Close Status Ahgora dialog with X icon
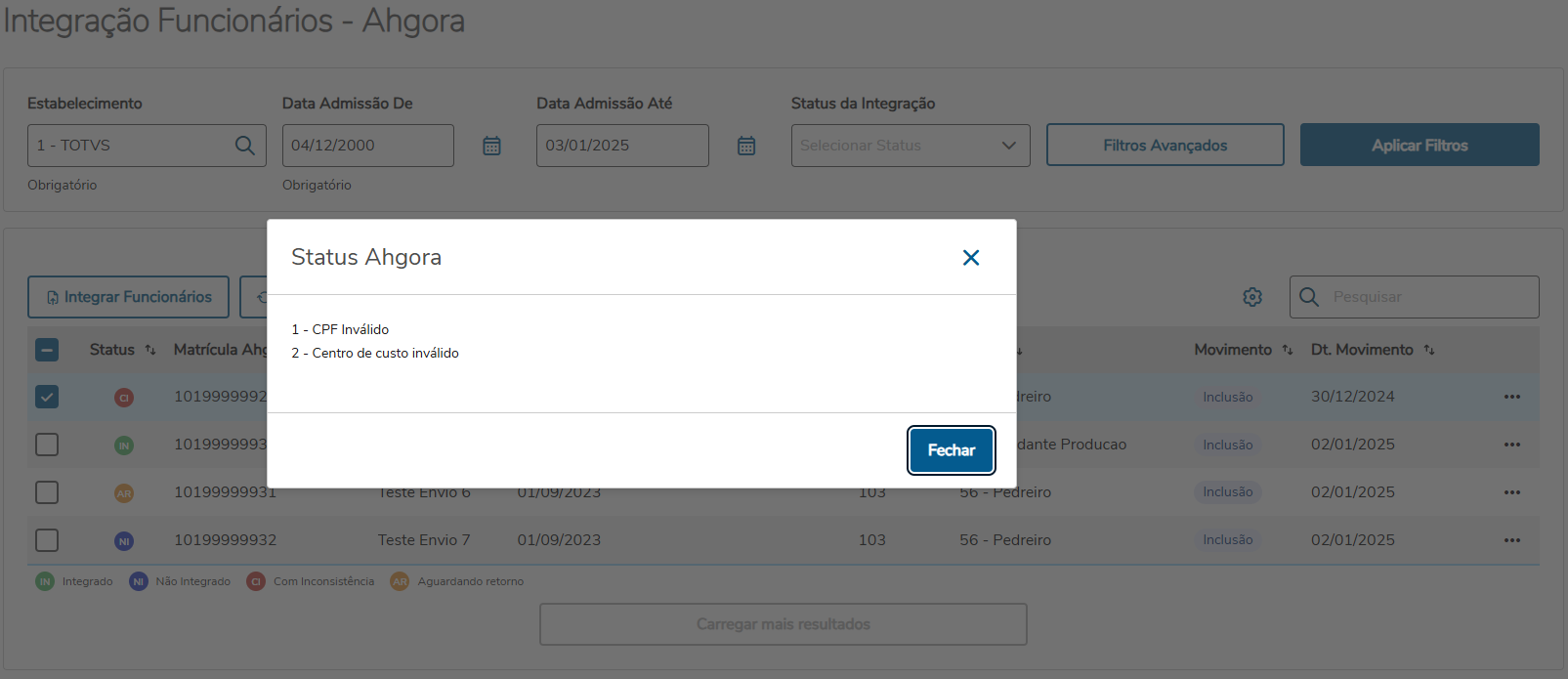Image resolution: width=1568 pixels, height=679 pixels. click(x=970, y=257)
